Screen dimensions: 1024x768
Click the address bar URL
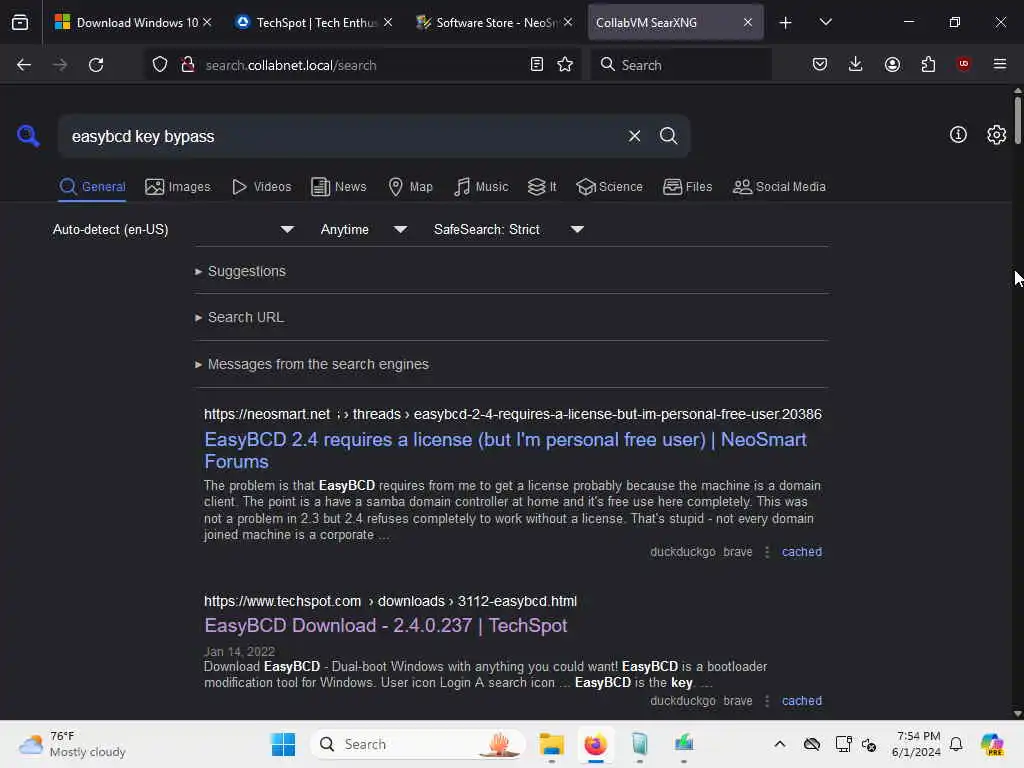click(x=291, y=65)
